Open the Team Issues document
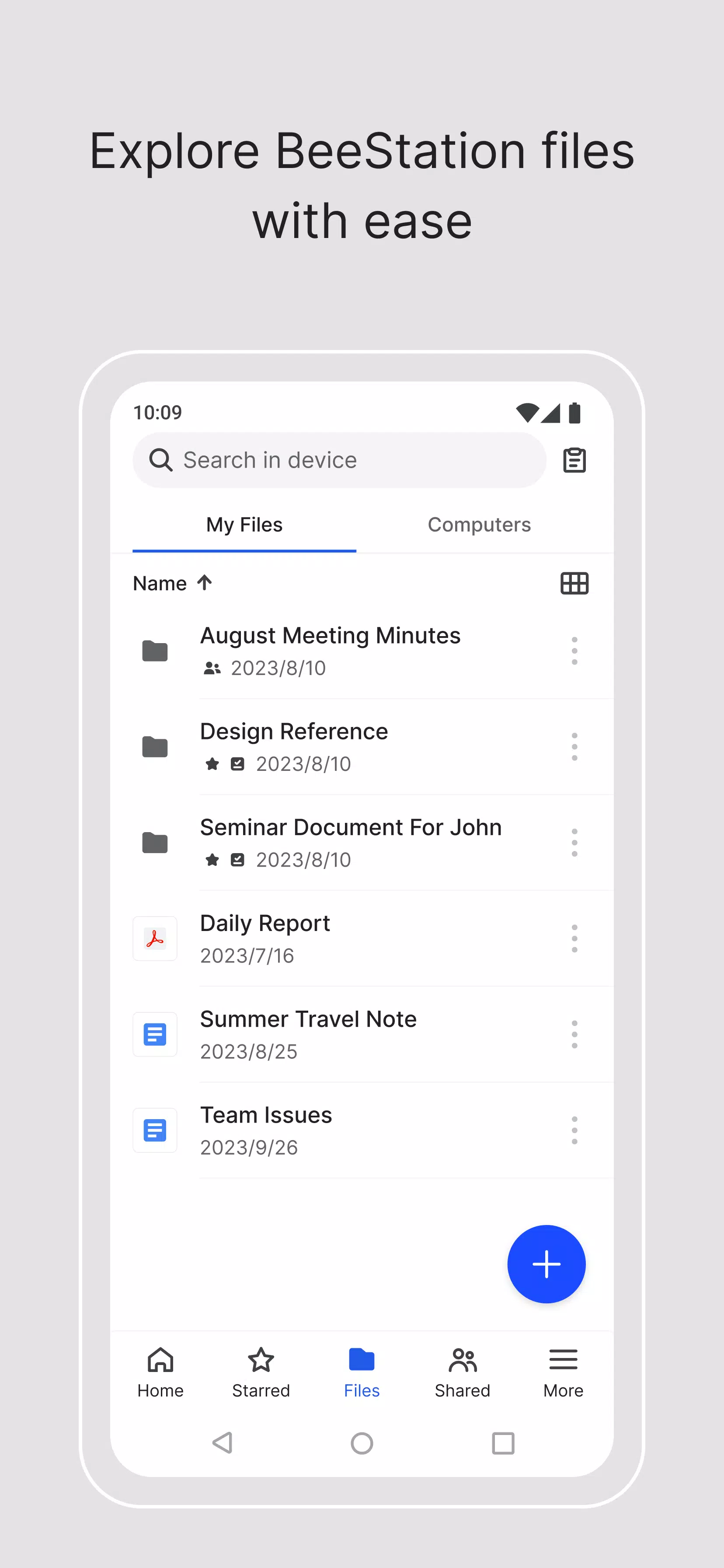 (x=362, y=1130)
